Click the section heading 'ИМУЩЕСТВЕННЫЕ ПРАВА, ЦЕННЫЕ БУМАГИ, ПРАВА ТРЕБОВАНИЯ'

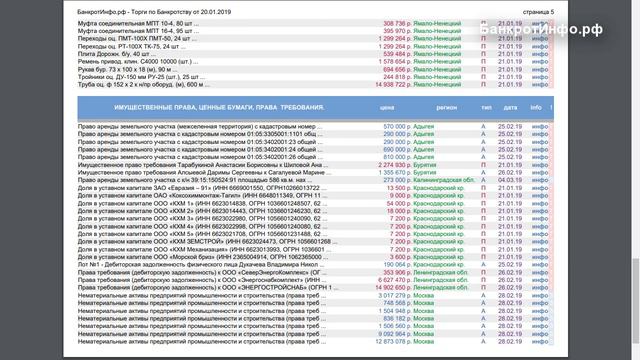click(219, 108)
